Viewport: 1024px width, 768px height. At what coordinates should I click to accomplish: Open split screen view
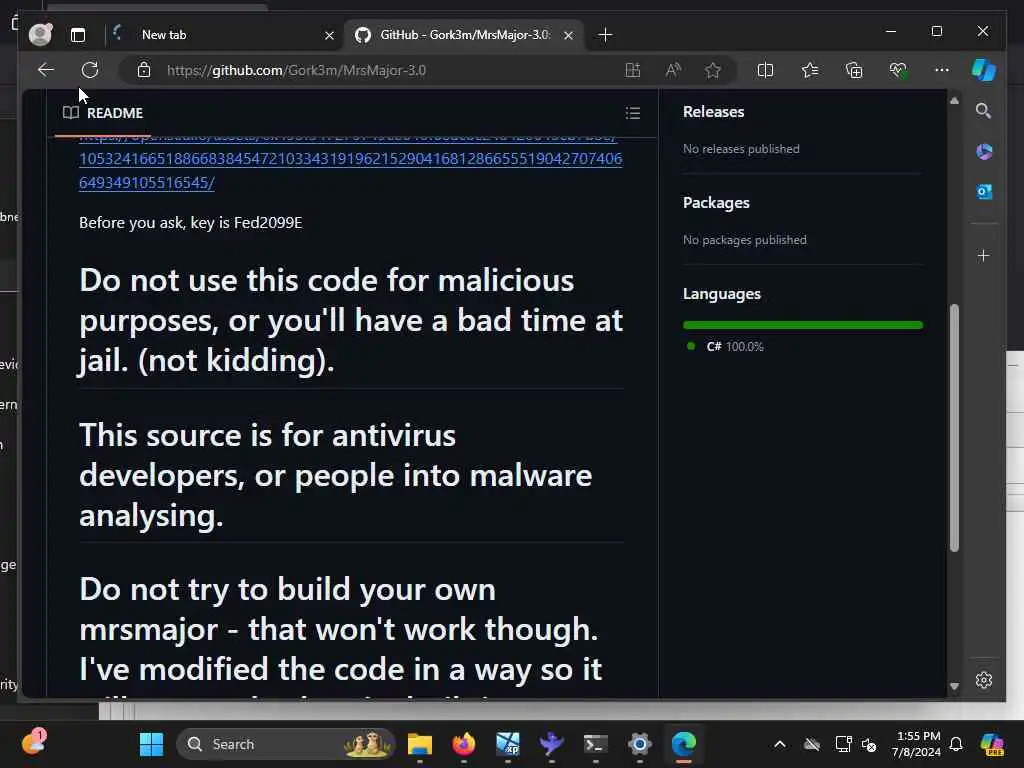coord(765,70)
